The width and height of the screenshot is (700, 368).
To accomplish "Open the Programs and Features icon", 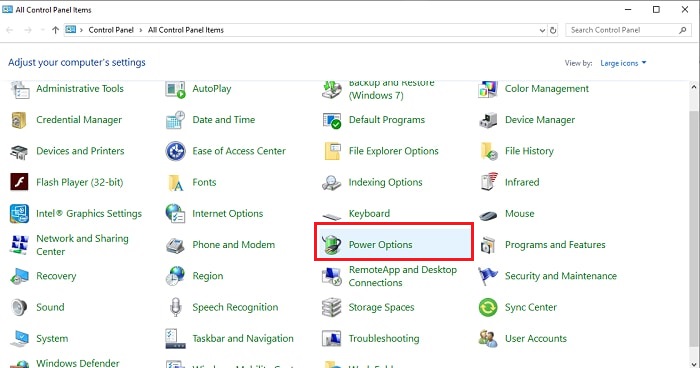I will (x=488, y=245).
